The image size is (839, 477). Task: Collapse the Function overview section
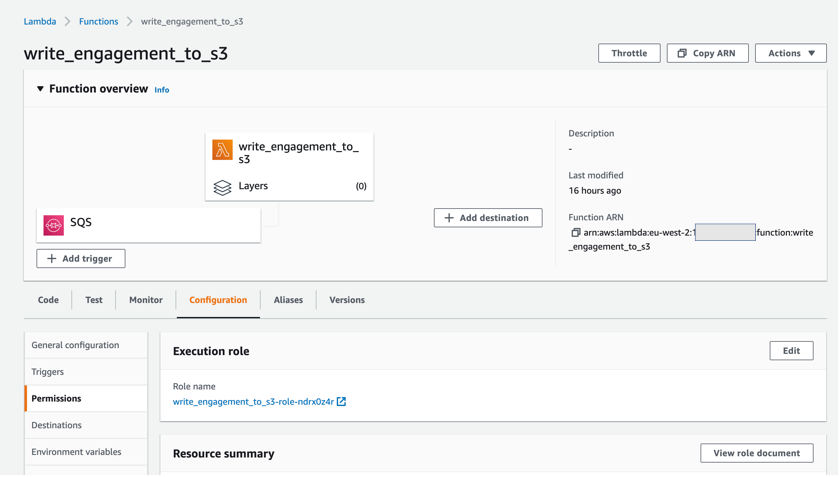(x=40, y=89)
